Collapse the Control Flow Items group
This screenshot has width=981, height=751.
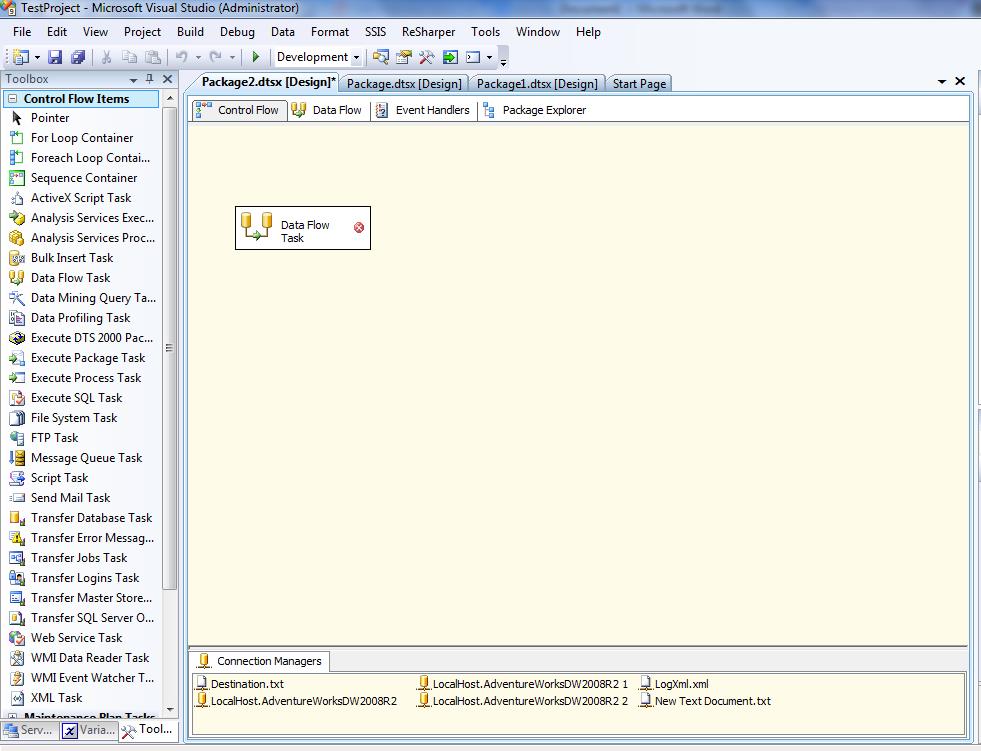click(x=12, y=99)
